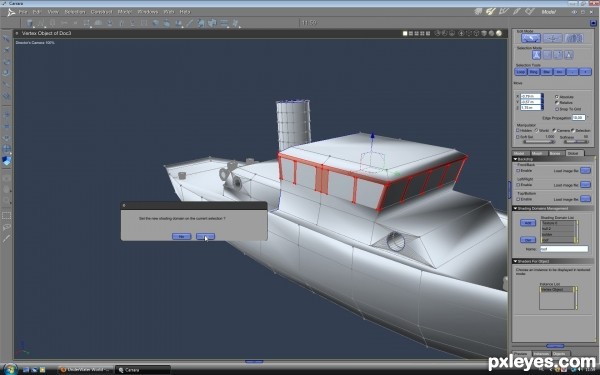Select second Edit Mode icon button
Image resolution: width=600 pixels, height=375 pixels.
point(552,38)
